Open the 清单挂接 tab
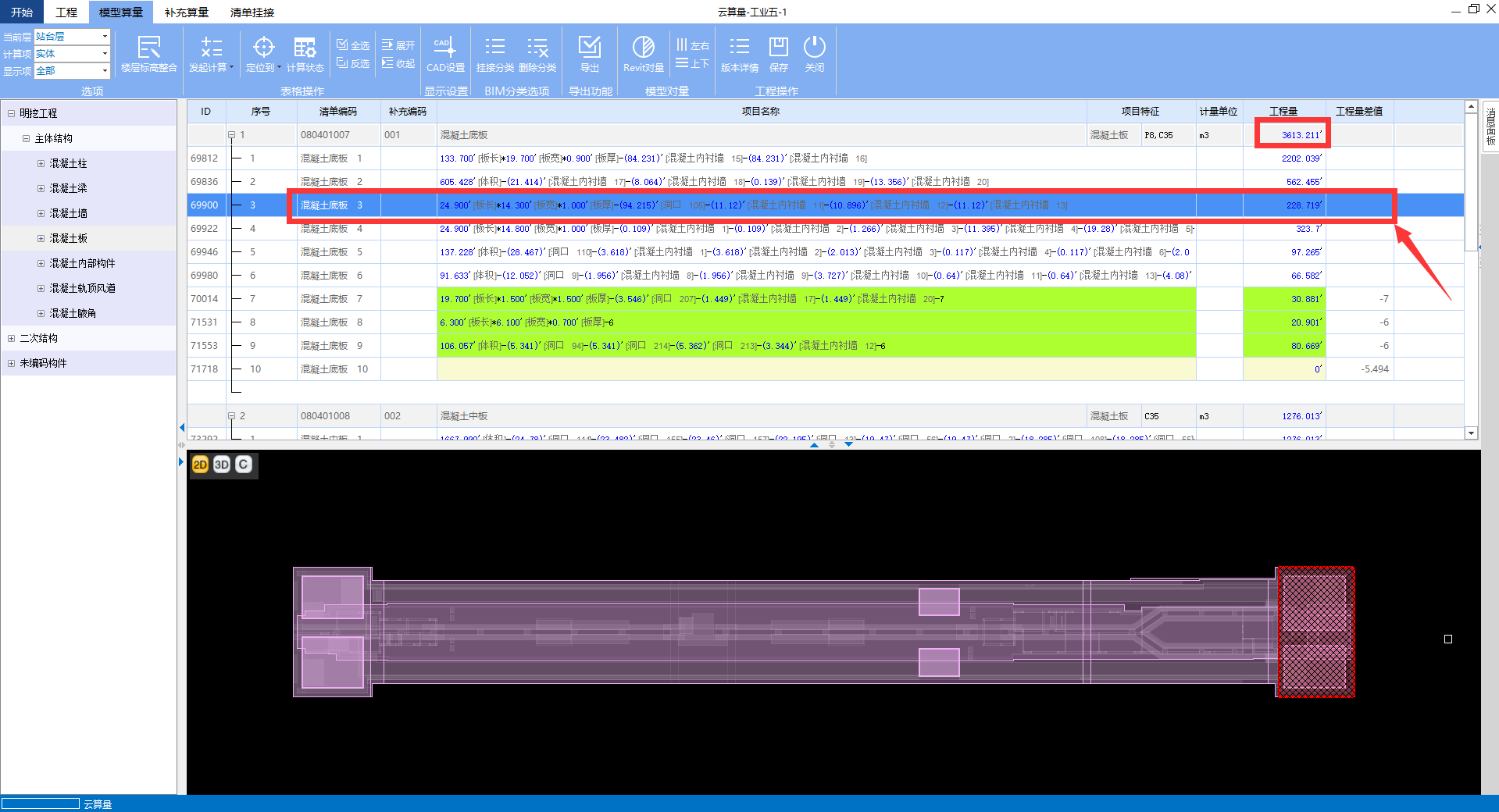 point(252,12)
